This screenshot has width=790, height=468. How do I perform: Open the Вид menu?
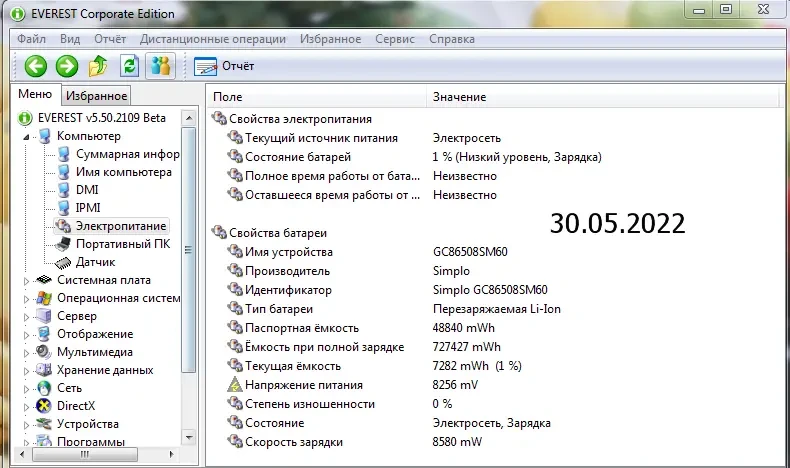click(70, 39)
